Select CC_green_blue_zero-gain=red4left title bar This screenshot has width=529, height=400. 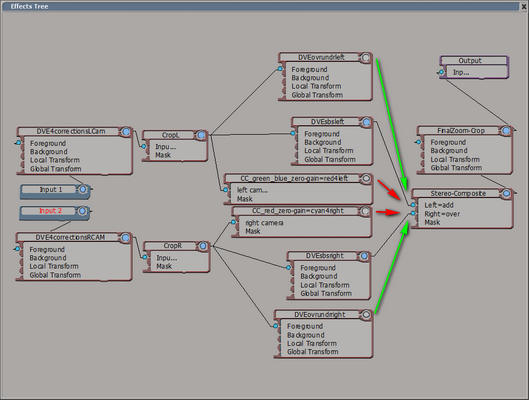coord(293,178)
